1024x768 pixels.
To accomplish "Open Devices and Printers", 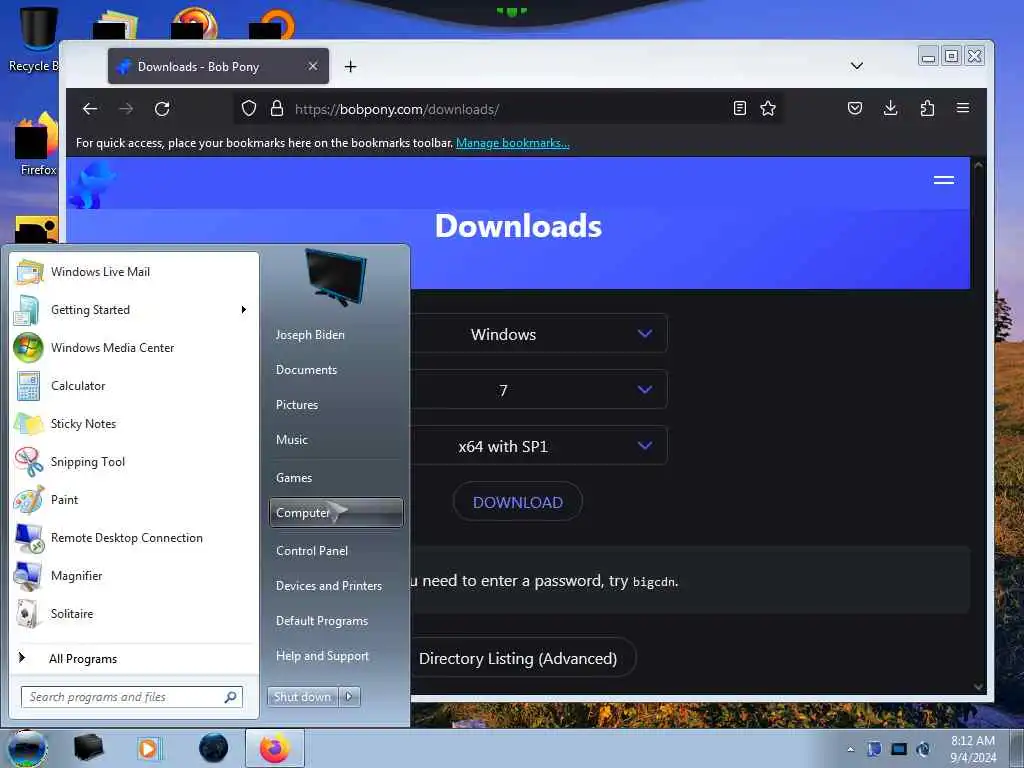I will (x=336, y=586).
